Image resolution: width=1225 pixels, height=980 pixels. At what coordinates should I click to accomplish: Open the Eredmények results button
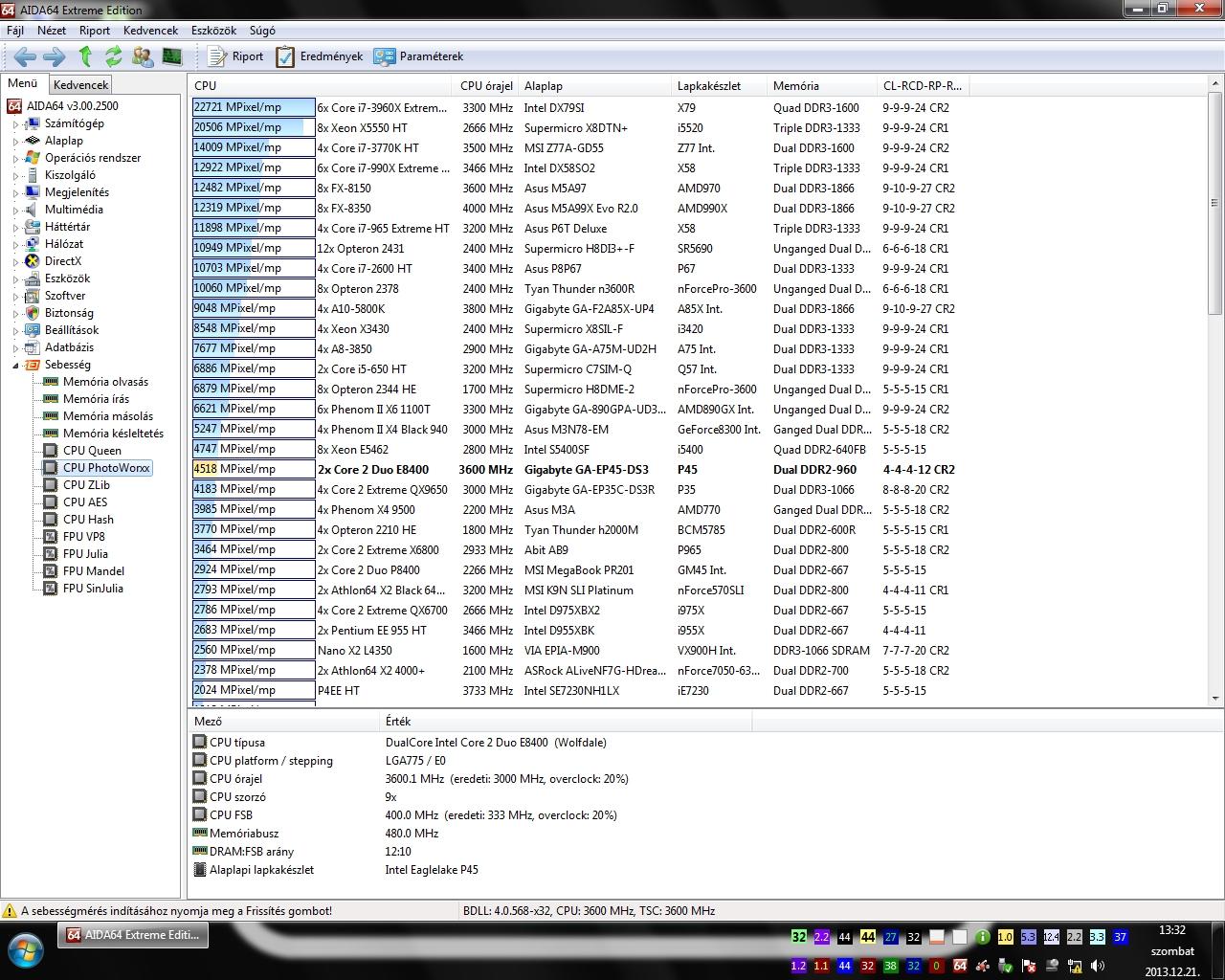pyautogui.click(x=320, y=56)
